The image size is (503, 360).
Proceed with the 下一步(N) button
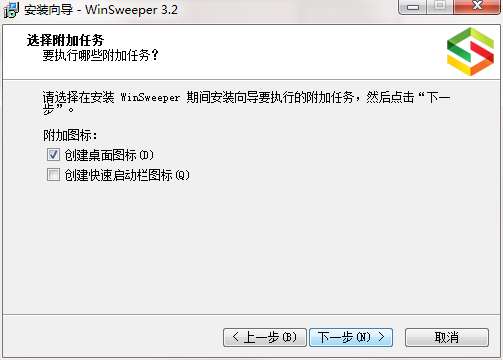tap(351, 337)
